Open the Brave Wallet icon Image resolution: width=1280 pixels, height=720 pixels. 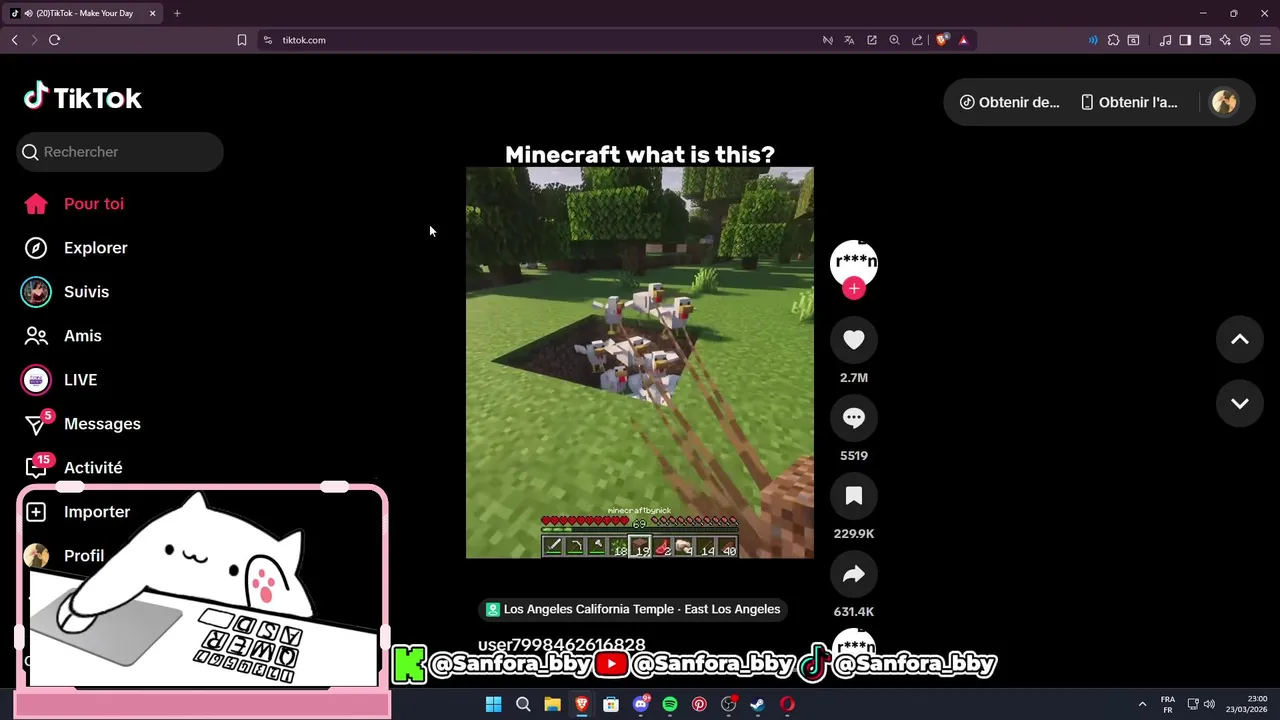(x=1205, y=40)
